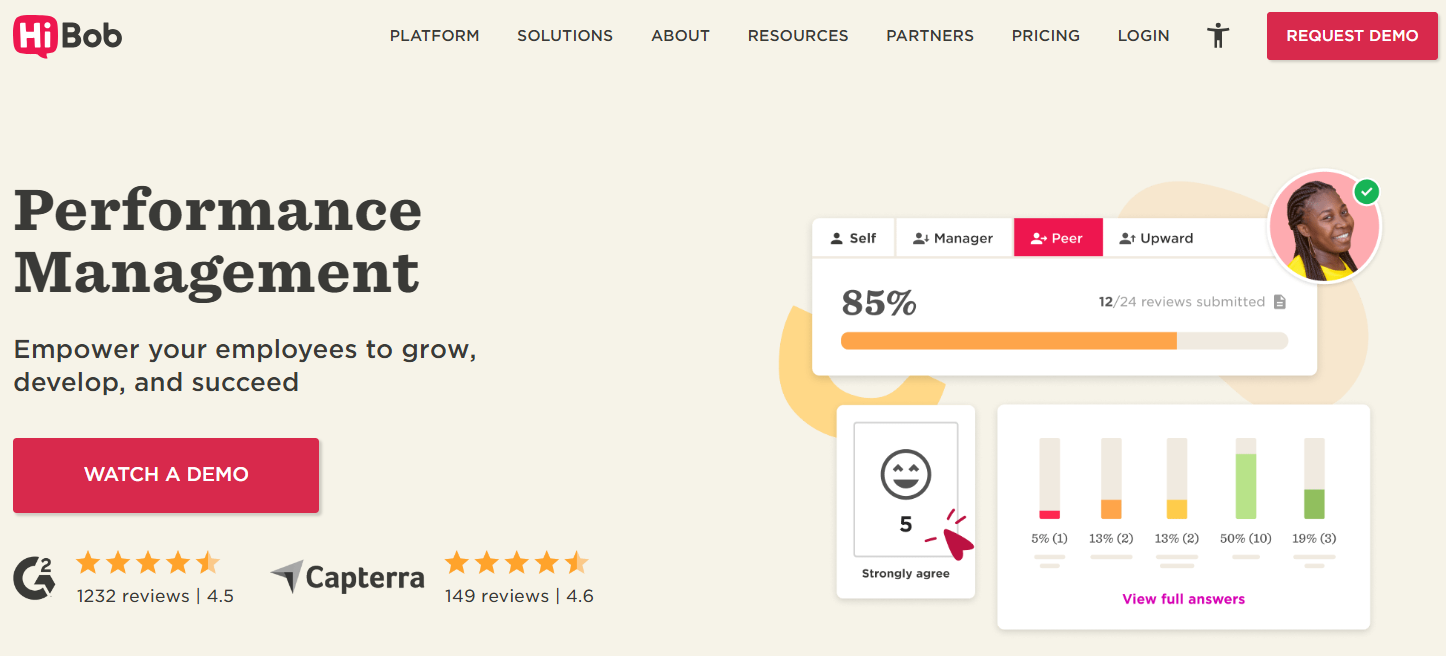Image resolution: width=1446 pixels, height=656 pixels.
Task: Click the green checkmark on the profile photo
Action: tap(1368, 191)
